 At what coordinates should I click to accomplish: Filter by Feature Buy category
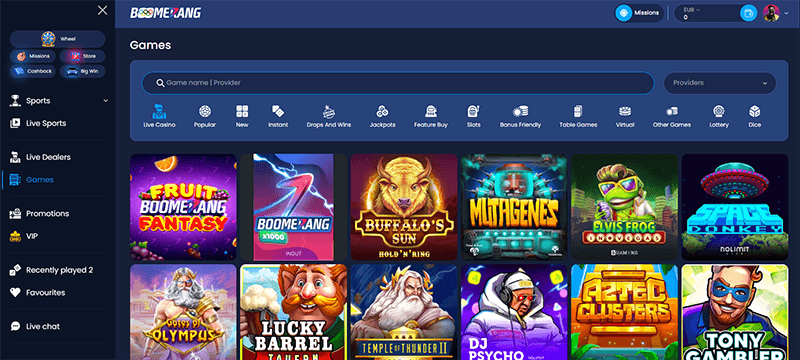[x=431, y=116]
